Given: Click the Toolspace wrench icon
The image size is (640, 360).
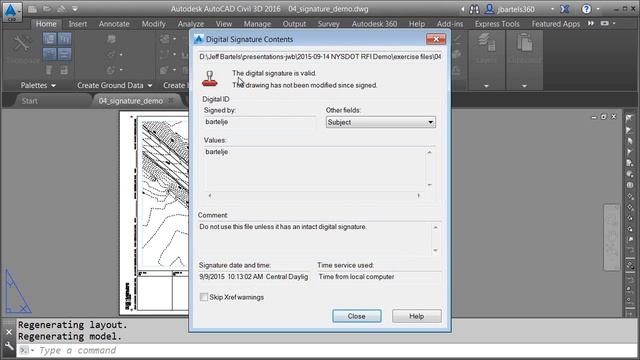Looking at the screenshot, I should [21, 43].
